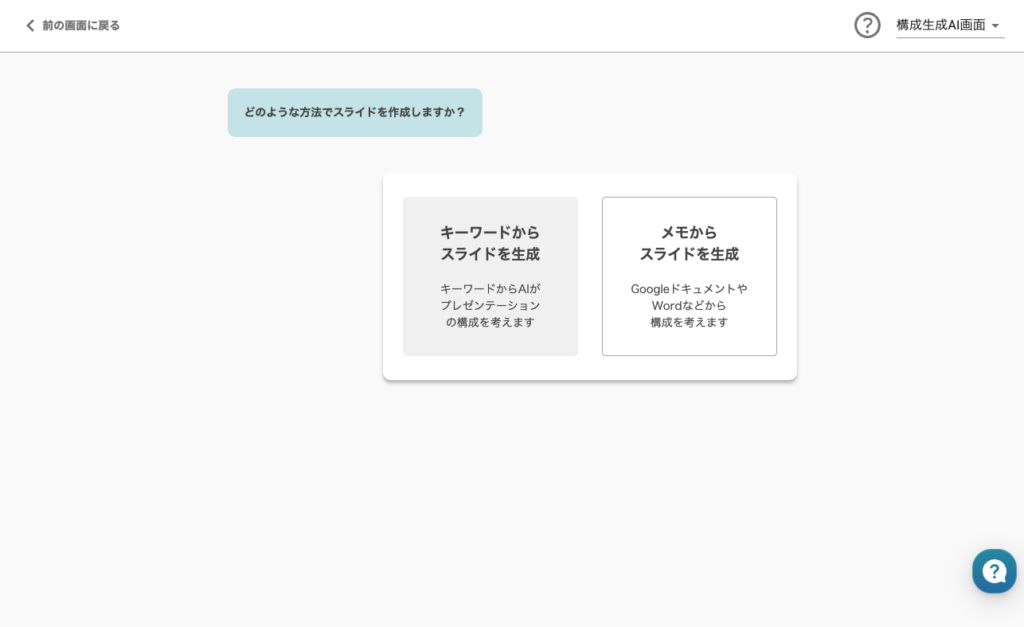1024x627 pixels.
Task: Click the caret beside 構成生成AI画面
Action: [x=995, y=26]
